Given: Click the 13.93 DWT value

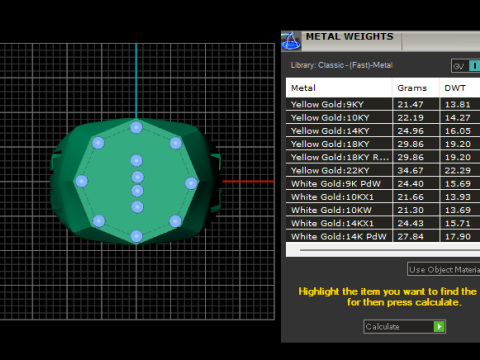Looking at the screenshot, I should point(458,197).
